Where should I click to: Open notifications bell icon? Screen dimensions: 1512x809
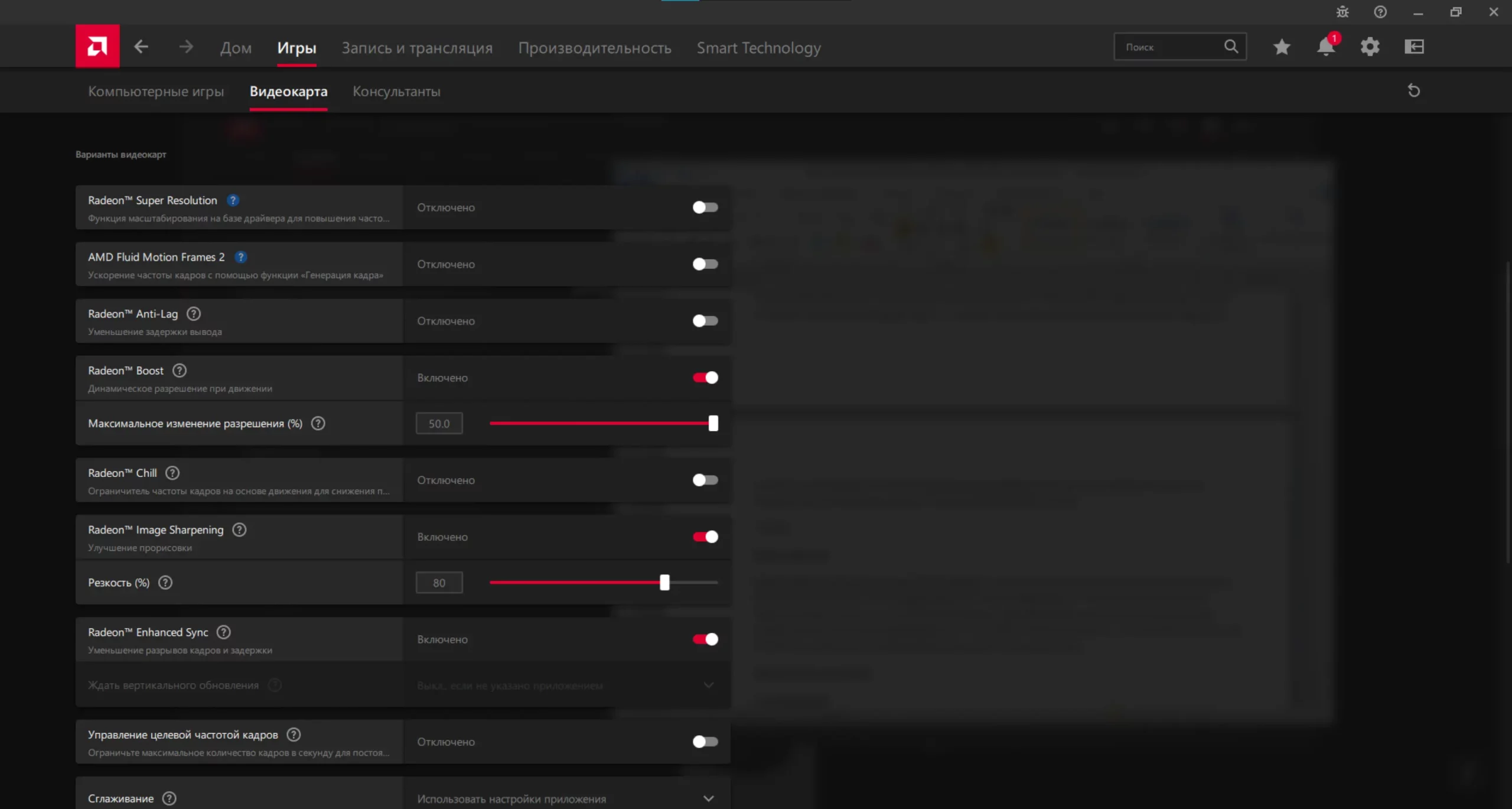[x=1325, y=47]
